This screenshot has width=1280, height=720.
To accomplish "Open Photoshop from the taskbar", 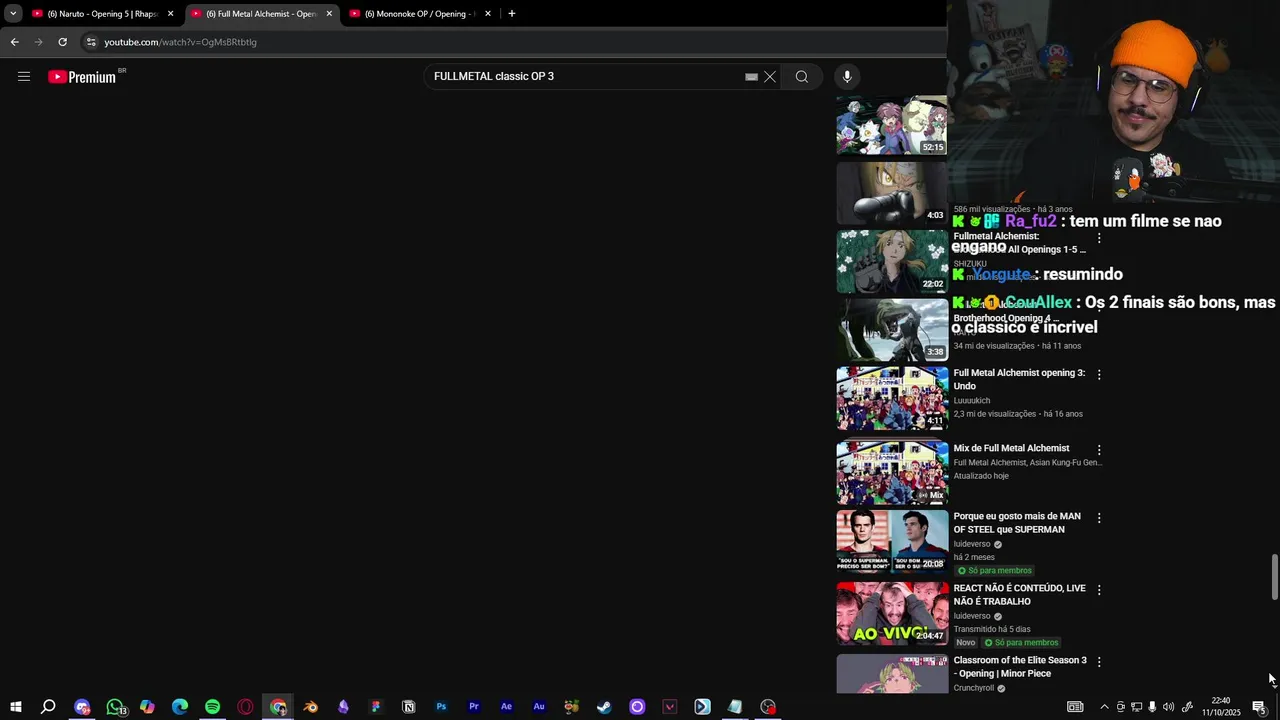I will [441, 707].
